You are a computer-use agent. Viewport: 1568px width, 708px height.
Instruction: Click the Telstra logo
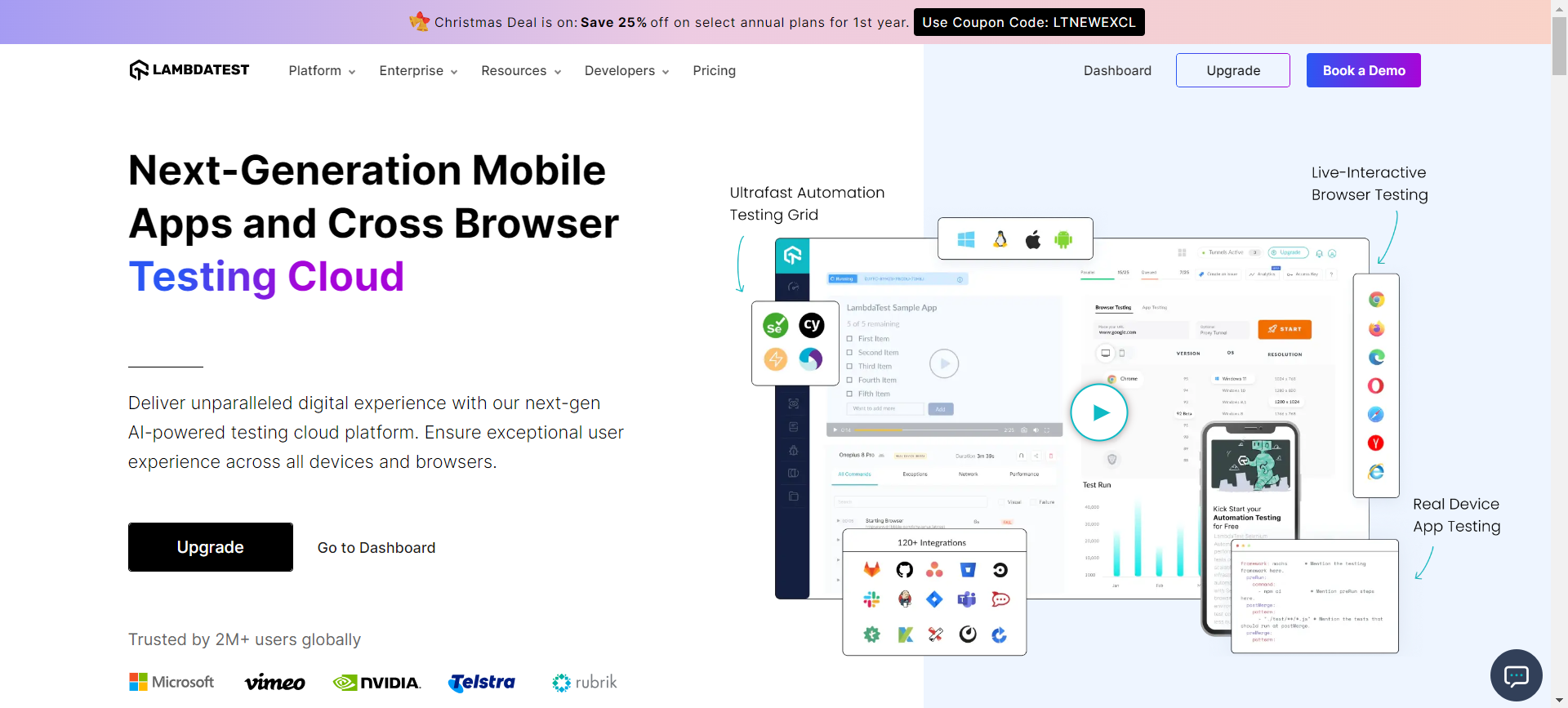pyautogui.click(x=482, y=682)
